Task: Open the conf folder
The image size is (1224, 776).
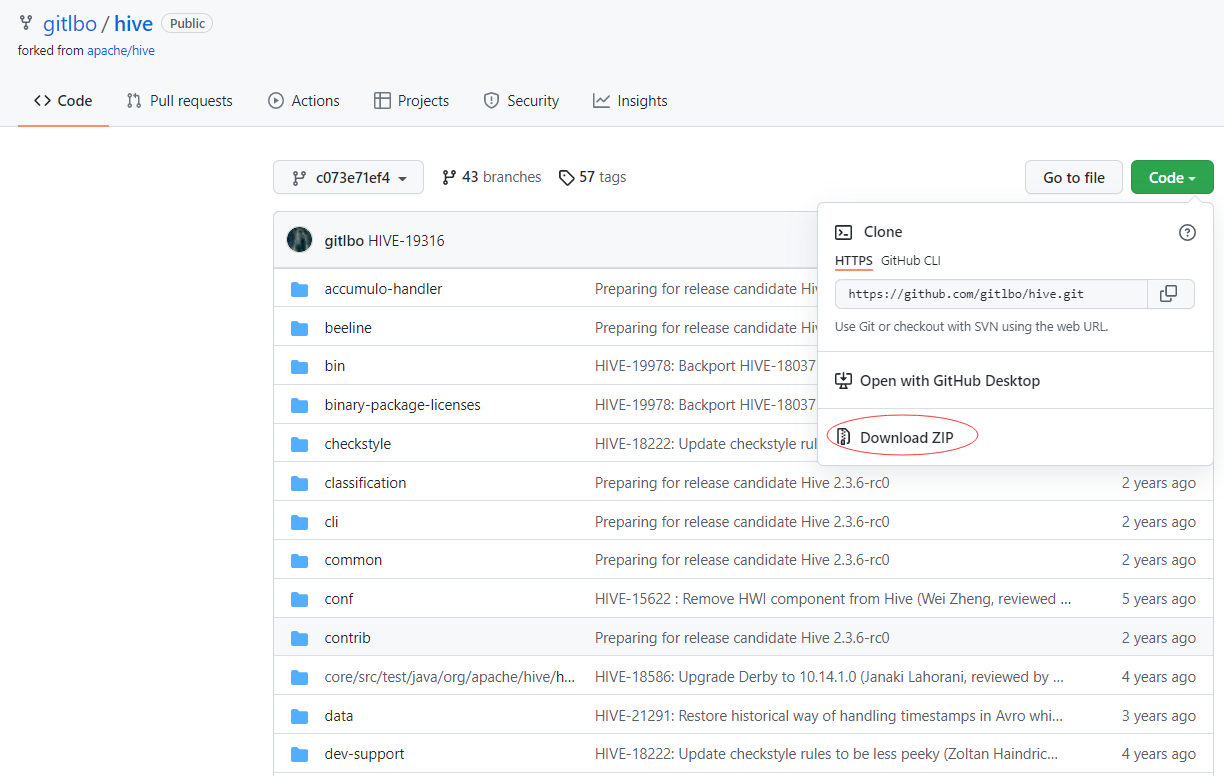Action: pos(339,599)
